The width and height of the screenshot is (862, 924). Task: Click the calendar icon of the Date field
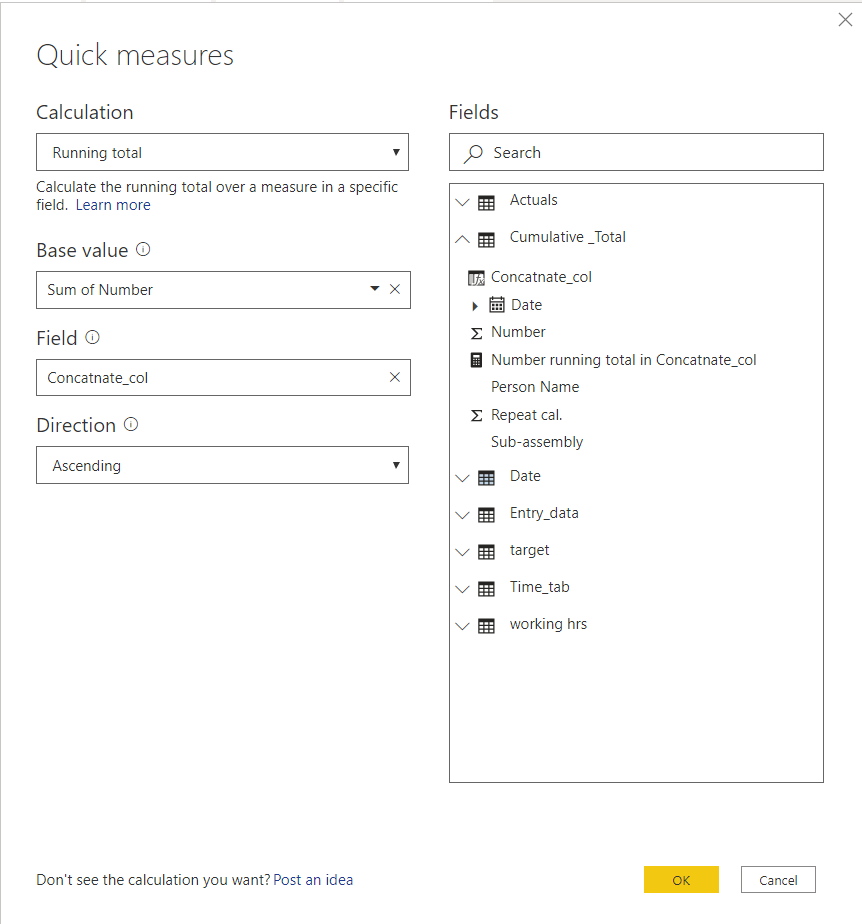tap(497, 305)
